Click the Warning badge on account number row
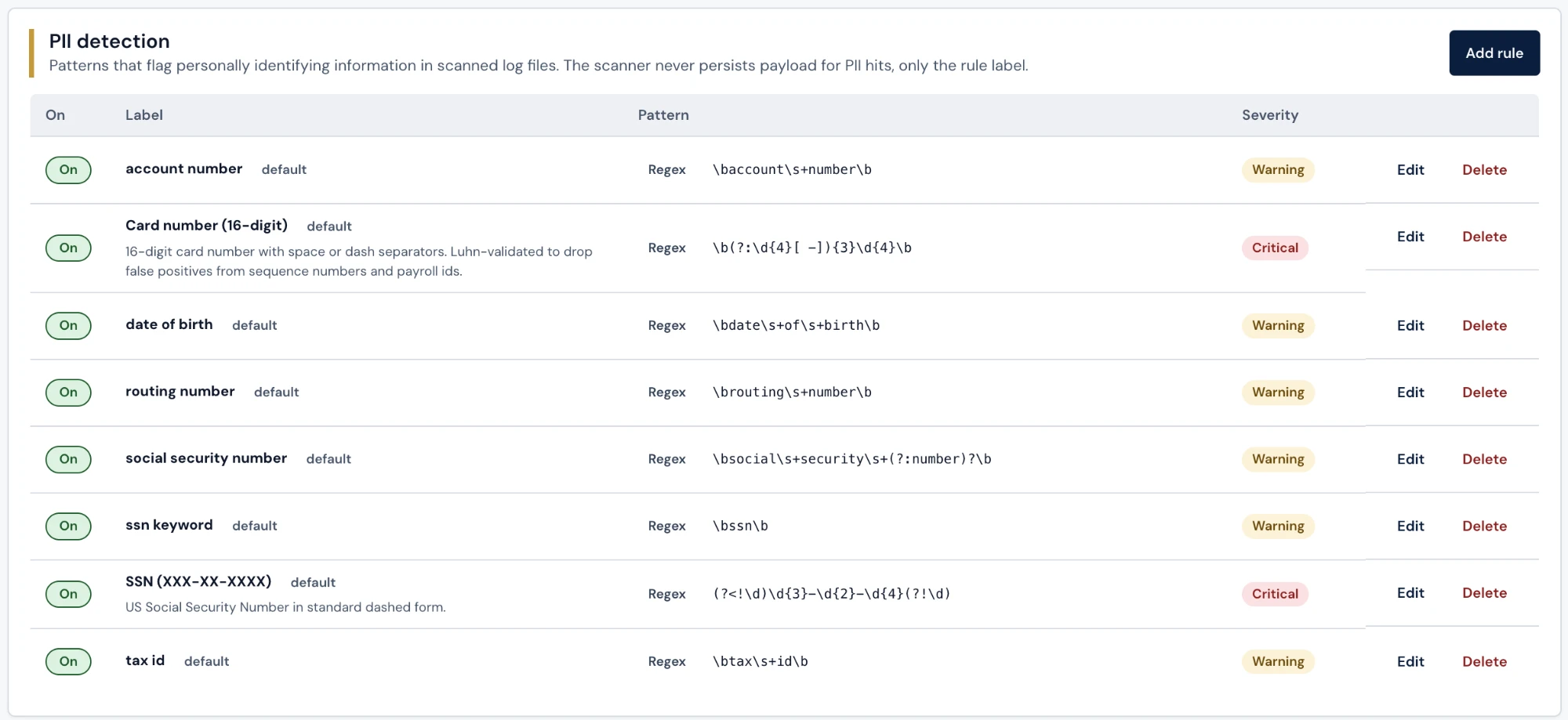Screen dimensions: 1568x720 1278,170
